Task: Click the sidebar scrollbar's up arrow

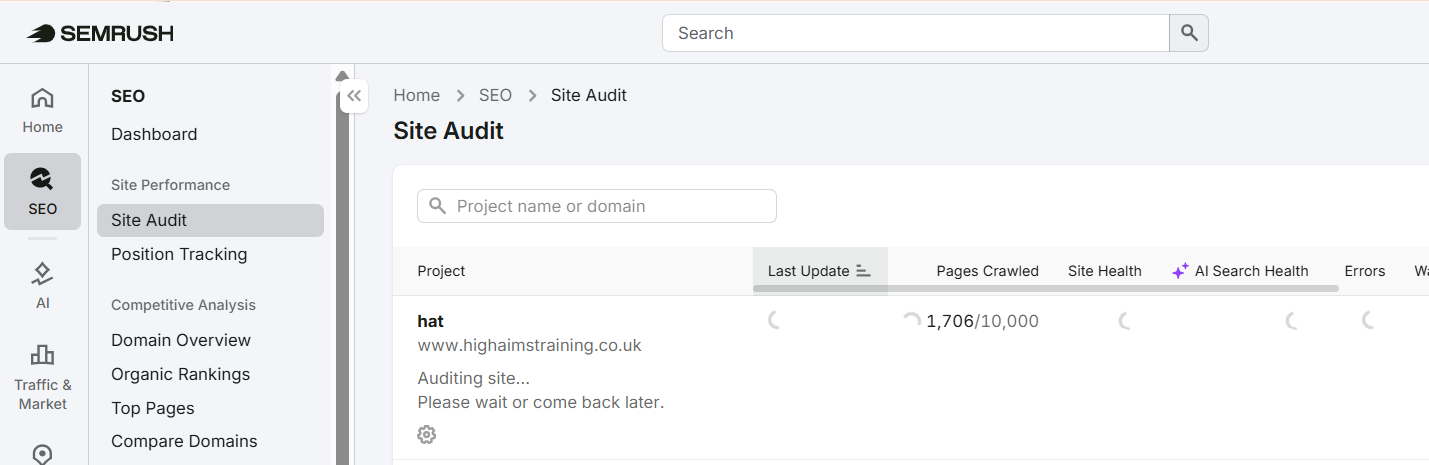Action: (x=342, y=75)
